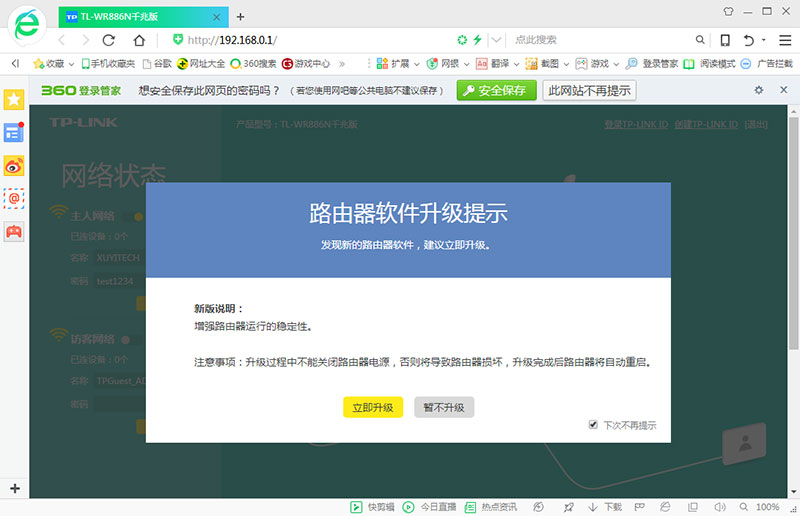Close the TL-WR886N tab
The height and width of the screenshot is (516, 800).
tap(216, 17)
